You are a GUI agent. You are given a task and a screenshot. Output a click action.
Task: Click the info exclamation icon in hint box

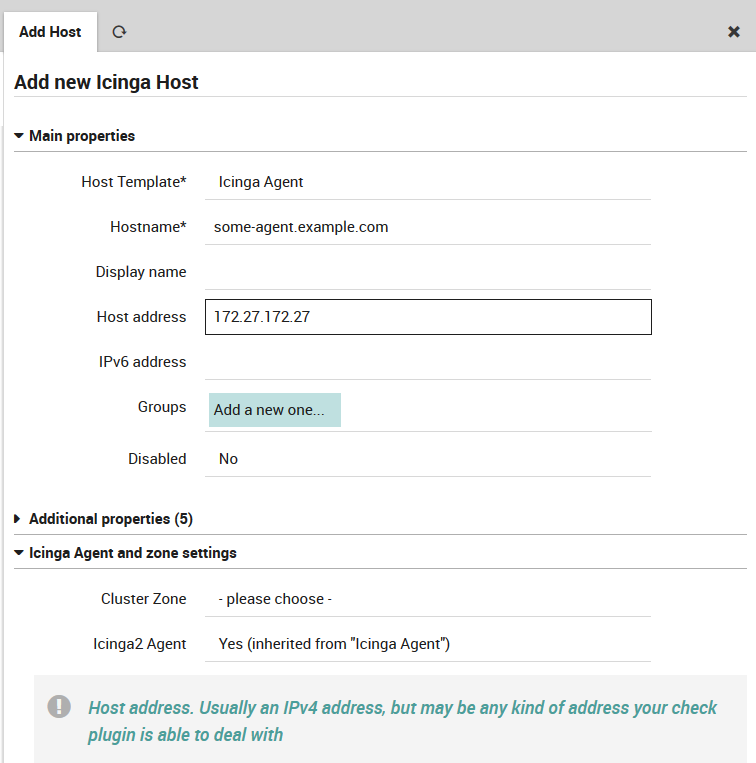[x=60, y=707]
